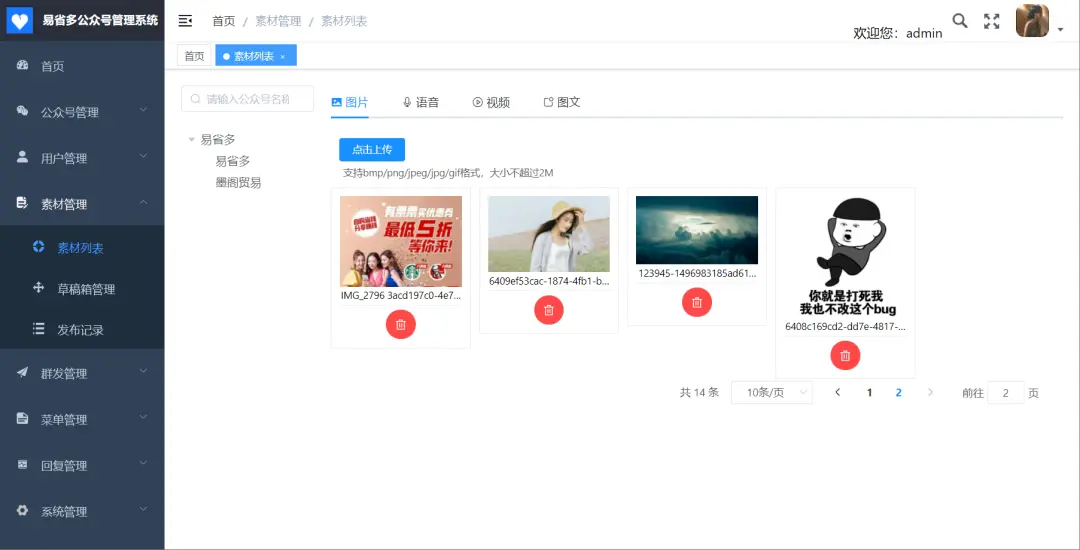
Task: Click the icon beside 菜单管理
Action: 22,419
